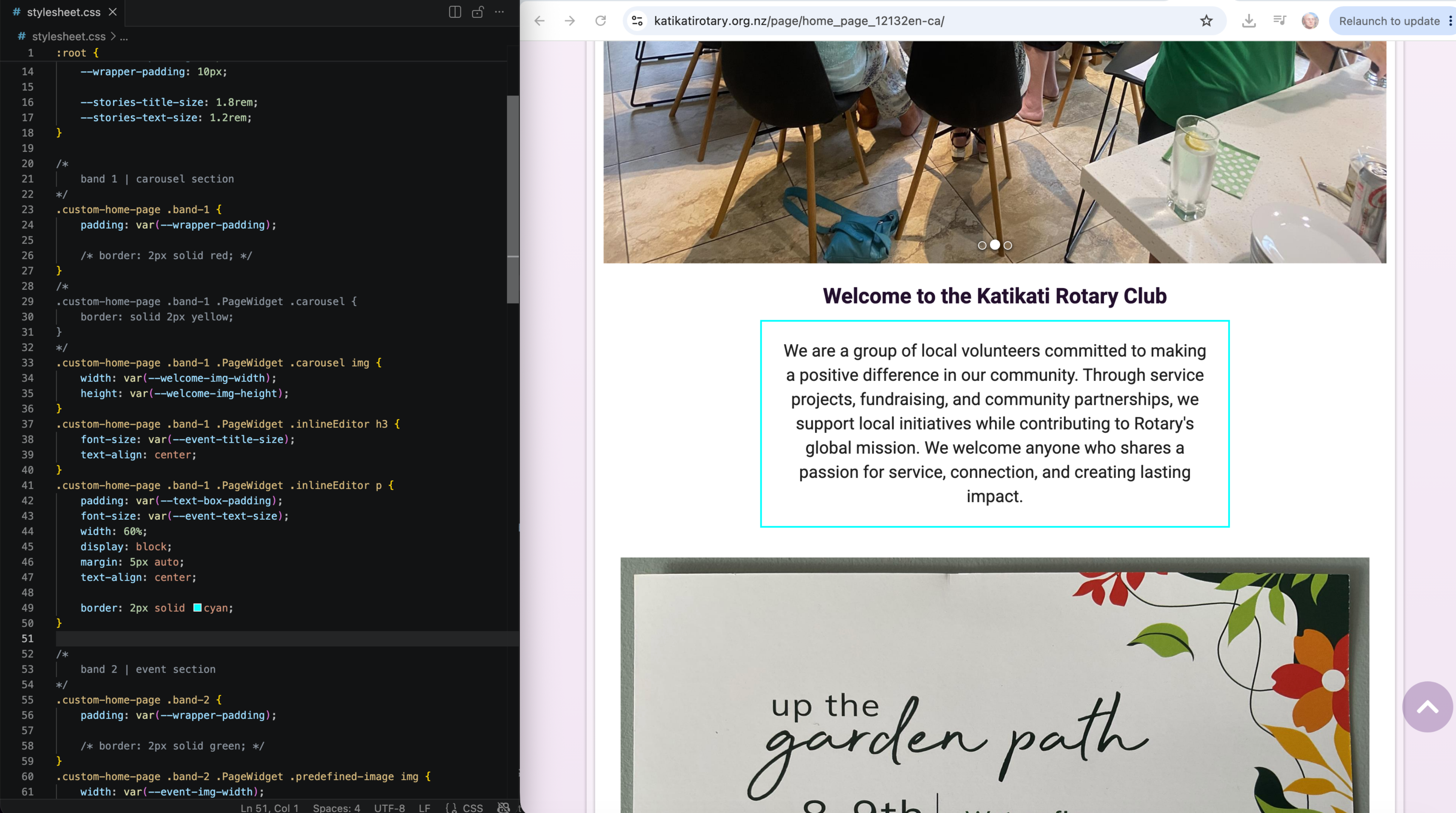The image size is (1456, 813).
Task: Click the breadcrumb chevron after stylesheet.css
Action: tap(112, 36)
